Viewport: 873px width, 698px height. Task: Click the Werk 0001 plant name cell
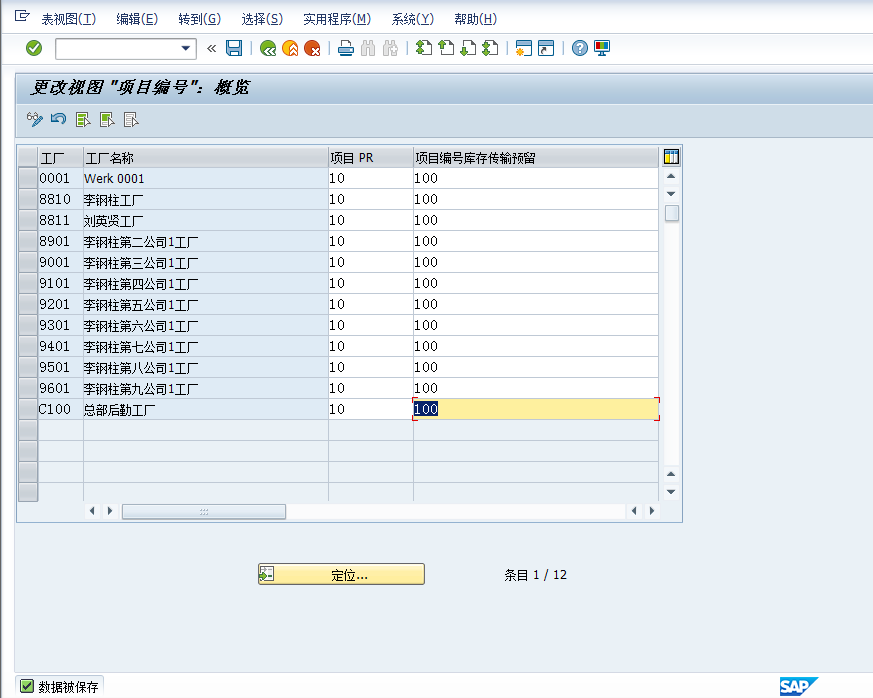pyautogui.click(x=206, y=179)
